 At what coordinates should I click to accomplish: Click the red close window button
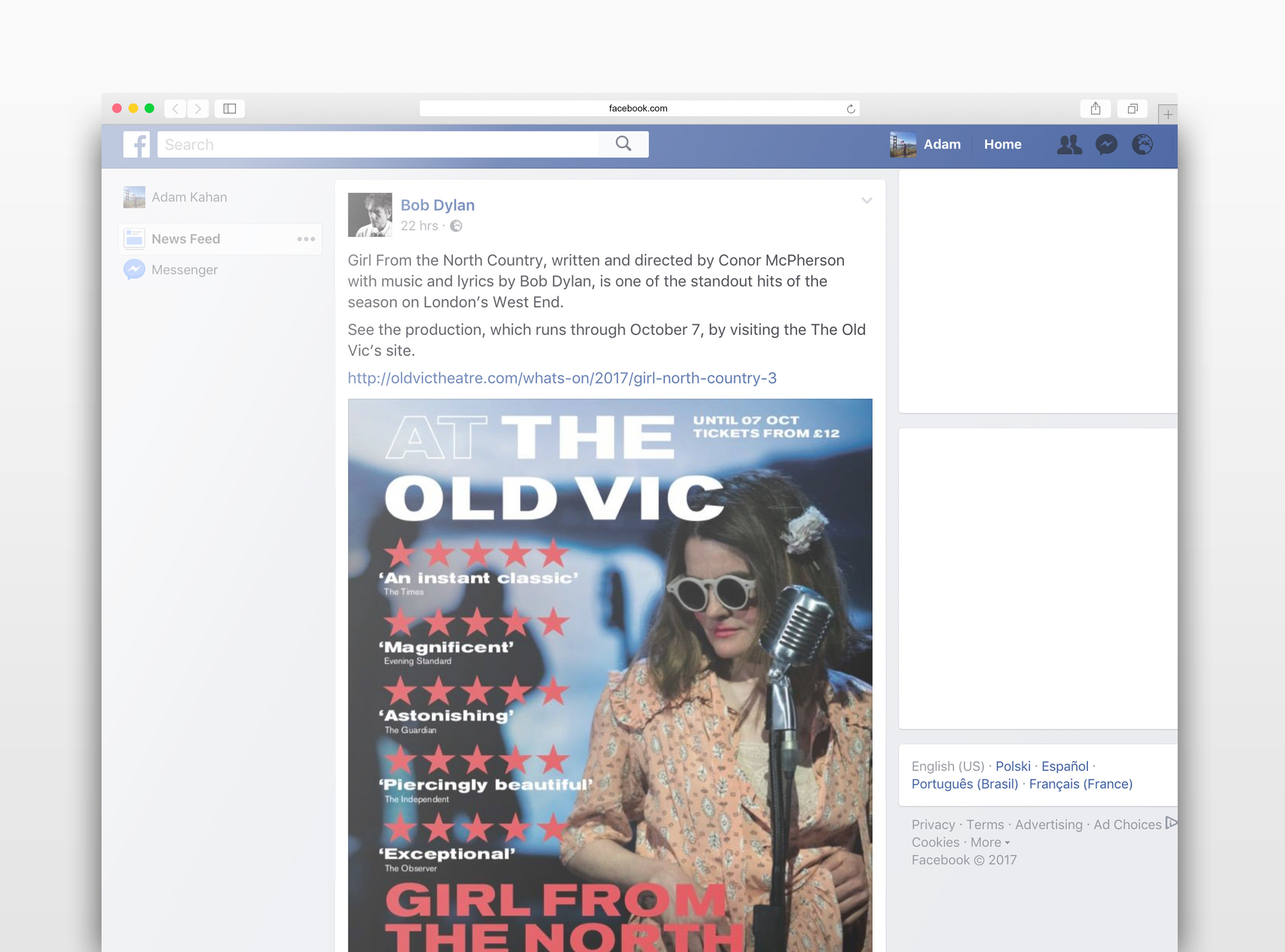click(117, 108)
